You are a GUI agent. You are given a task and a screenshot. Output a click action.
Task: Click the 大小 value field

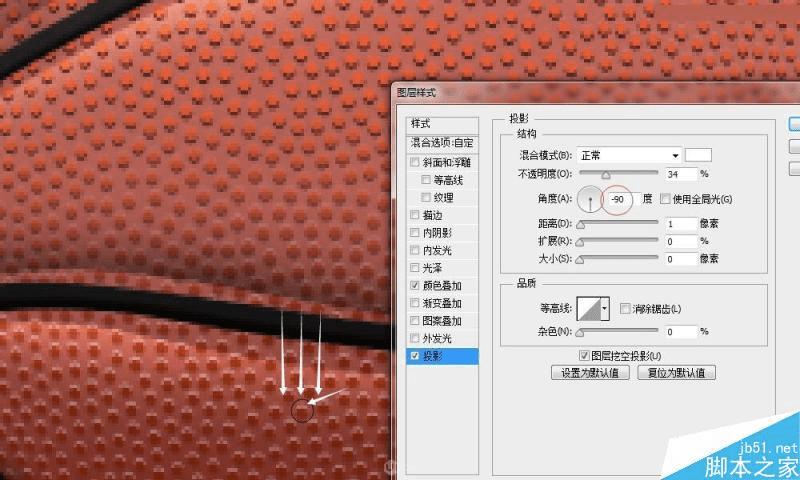click(x=681, y=259)
